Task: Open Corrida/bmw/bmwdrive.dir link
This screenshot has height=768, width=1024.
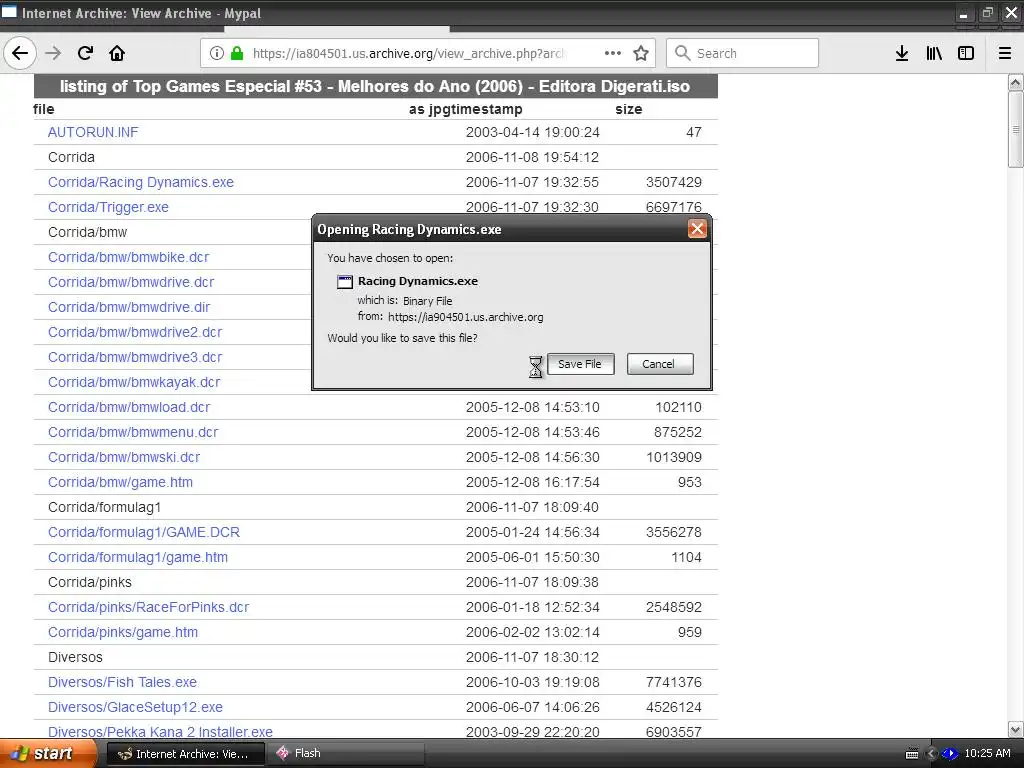Action: 129,307
